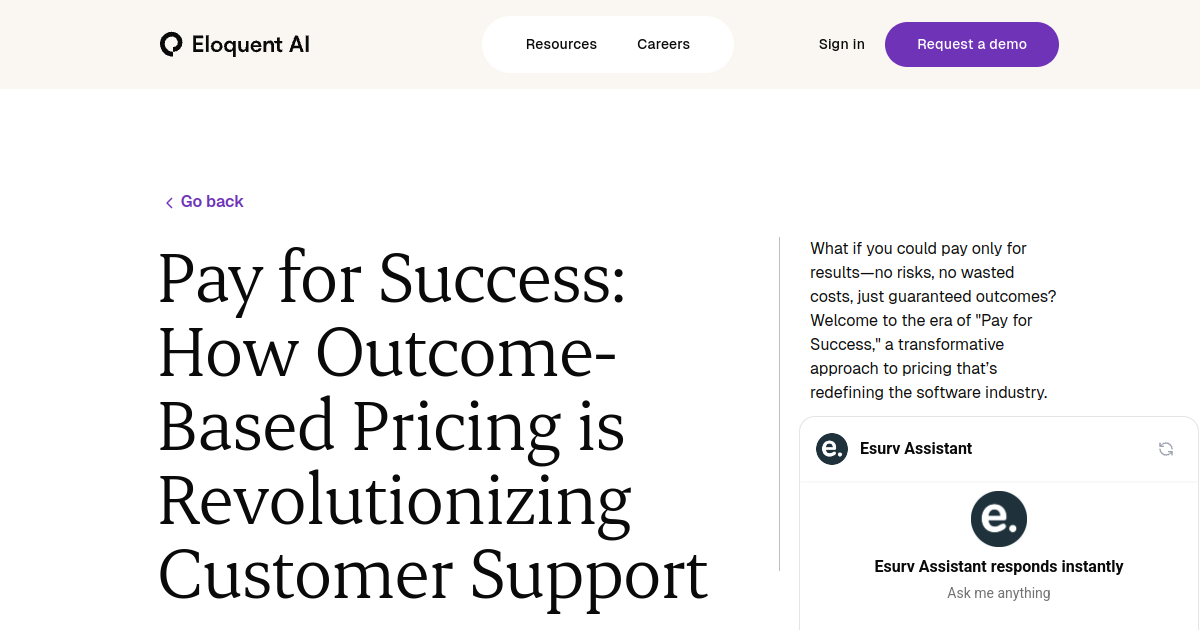Image resolution: width=1200 pixels, height=630 pixels.
Task: Click 'Esurv Assistant responds instantly' text
Action: [x=999, y=567]
